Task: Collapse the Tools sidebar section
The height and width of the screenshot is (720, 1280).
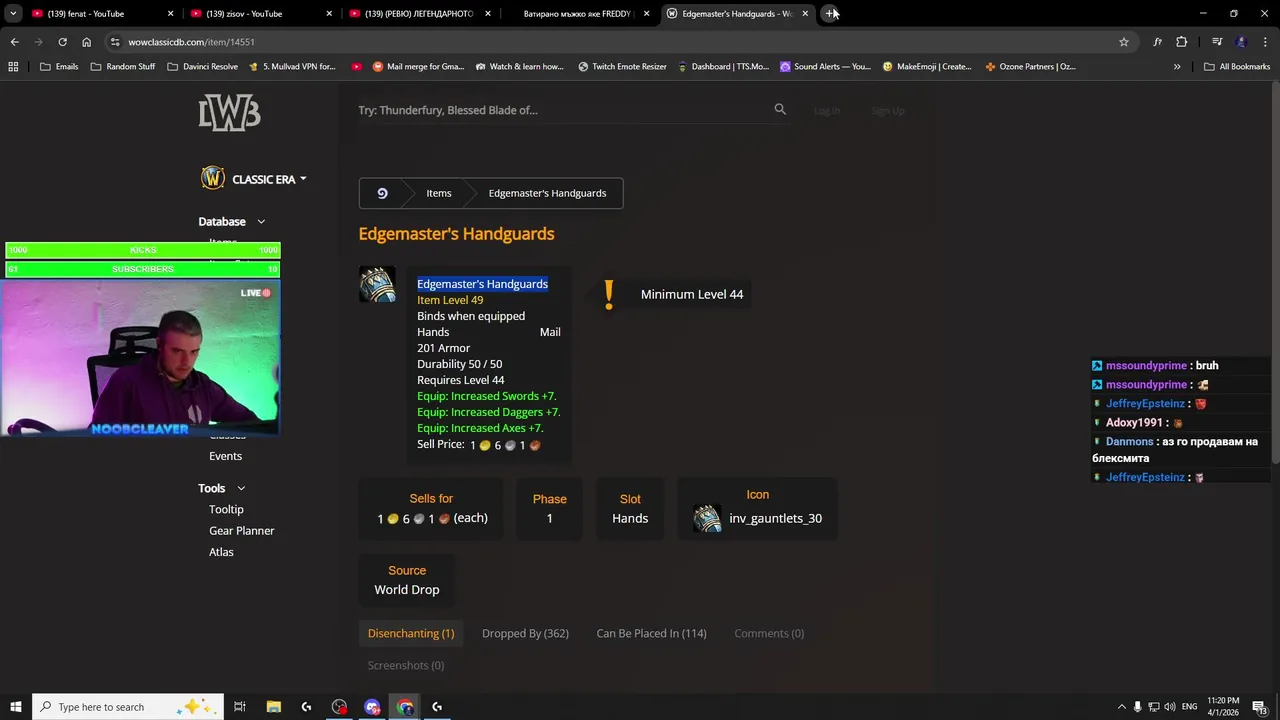Action: [x=241, y=488]
